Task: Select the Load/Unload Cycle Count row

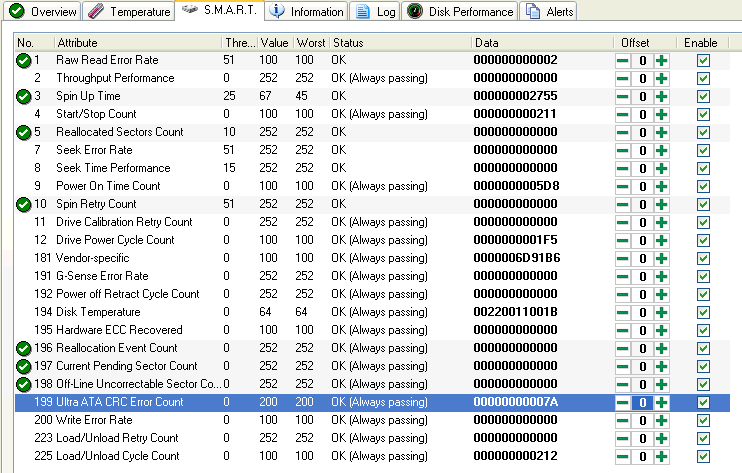Action: pos(372,456)
